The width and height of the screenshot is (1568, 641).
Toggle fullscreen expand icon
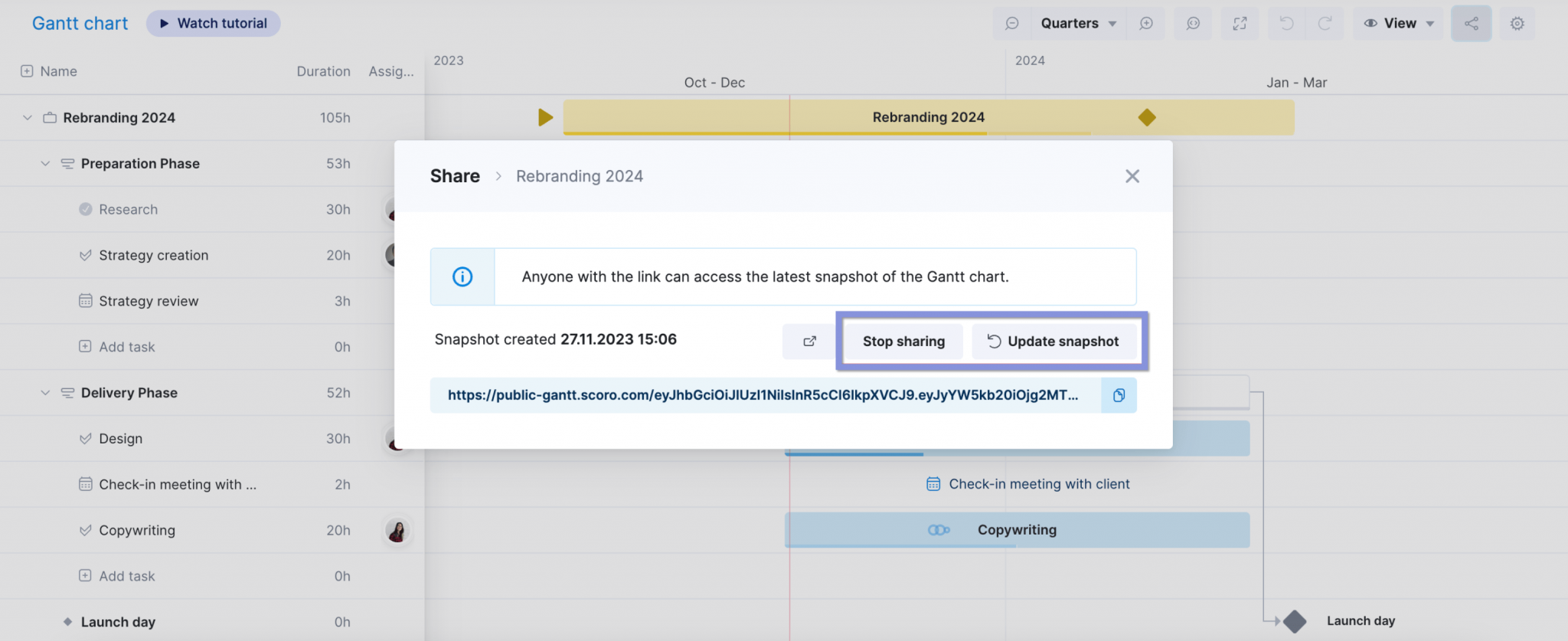(x=1240, y=24)
